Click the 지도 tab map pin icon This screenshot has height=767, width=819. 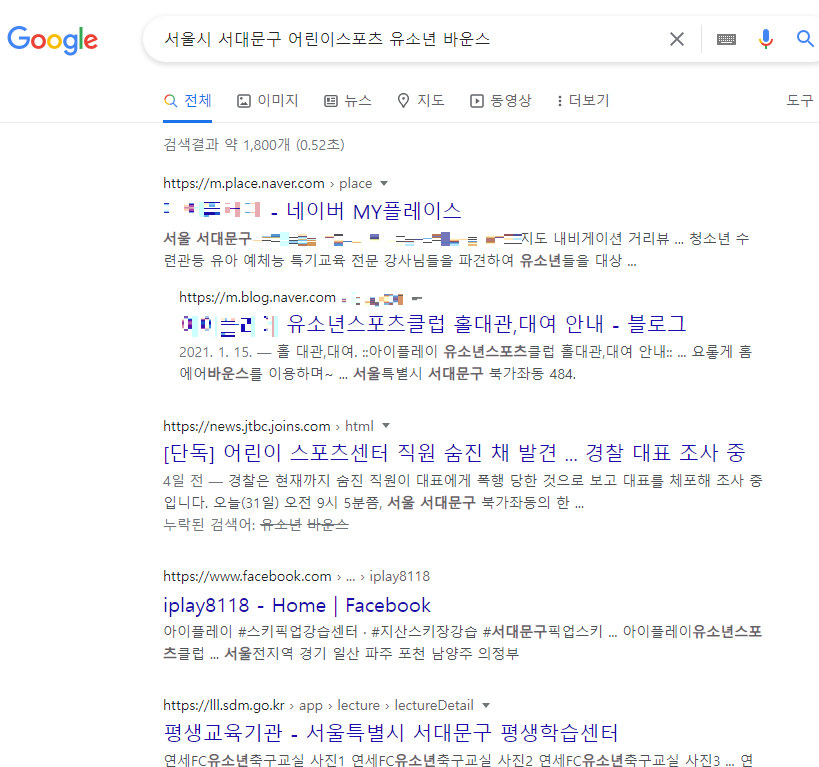click(403, 101)
